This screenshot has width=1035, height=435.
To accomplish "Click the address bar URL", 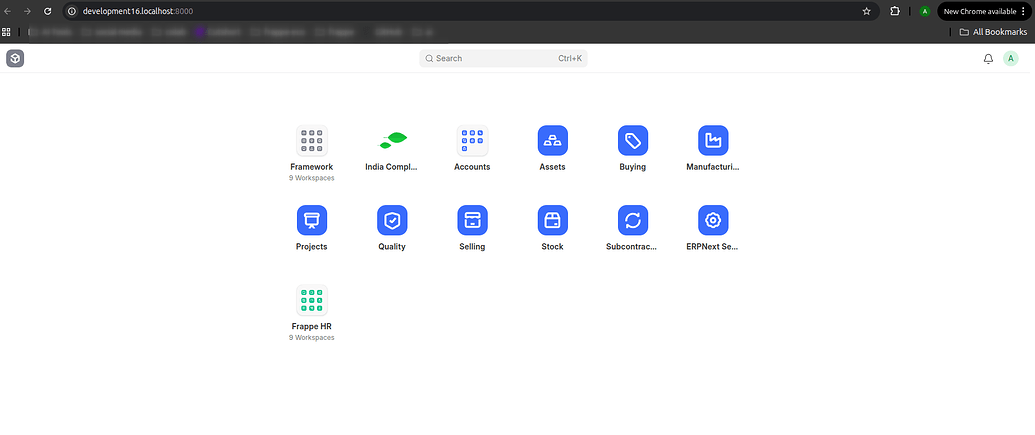I will coord(139,11).
